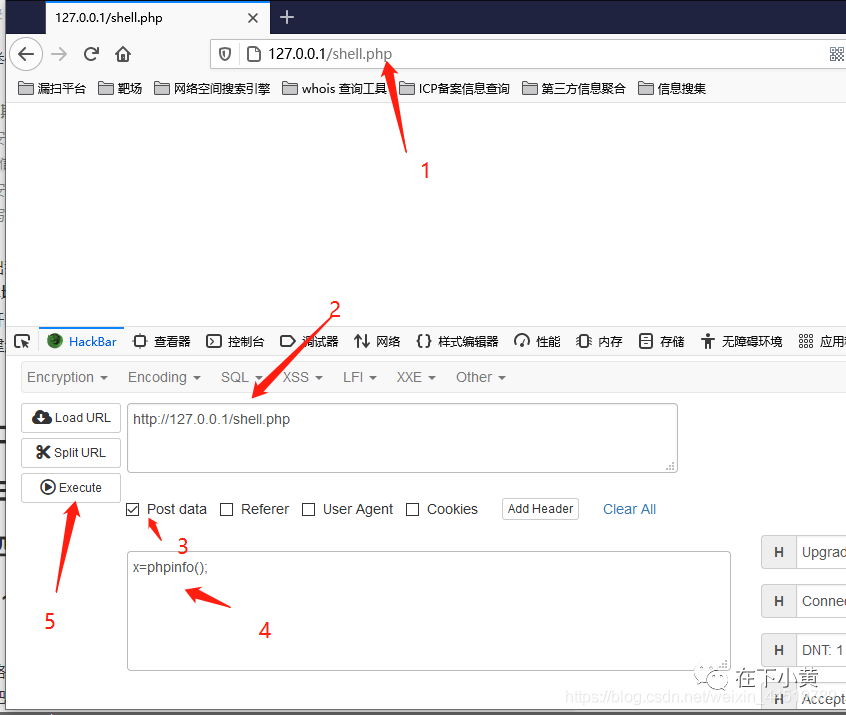846x715 pixels.
Task: Open the 网络空间搜索引擎 bookmark folder
Action: tap(212, 88)
